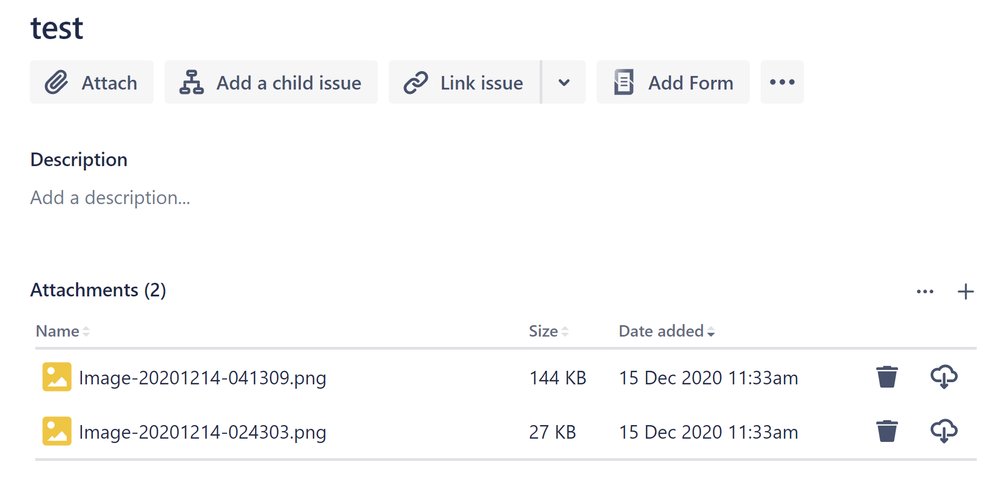Click the Add a description field
Screen dimensions: 999x494
click(x=110, y=198)
